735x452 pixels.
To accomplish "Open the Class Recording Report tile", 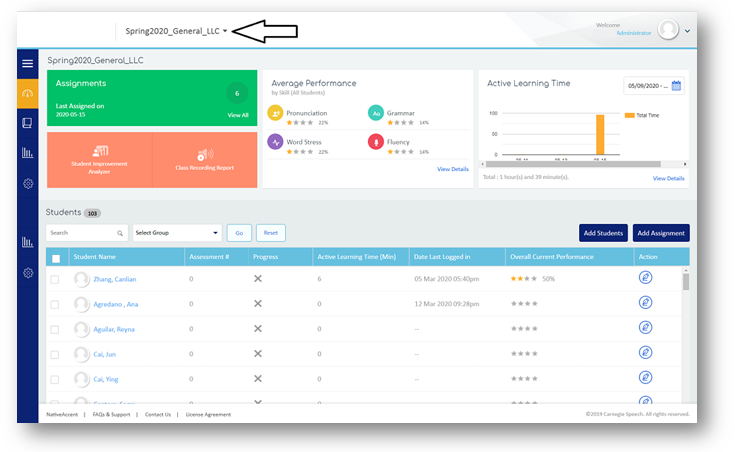I will click(x=205, y=160).
